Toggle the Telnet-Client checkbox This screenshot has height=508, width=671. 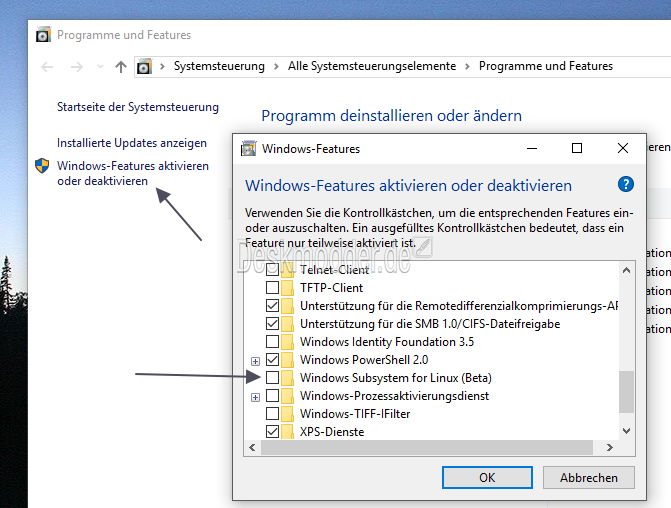[273, 270]
